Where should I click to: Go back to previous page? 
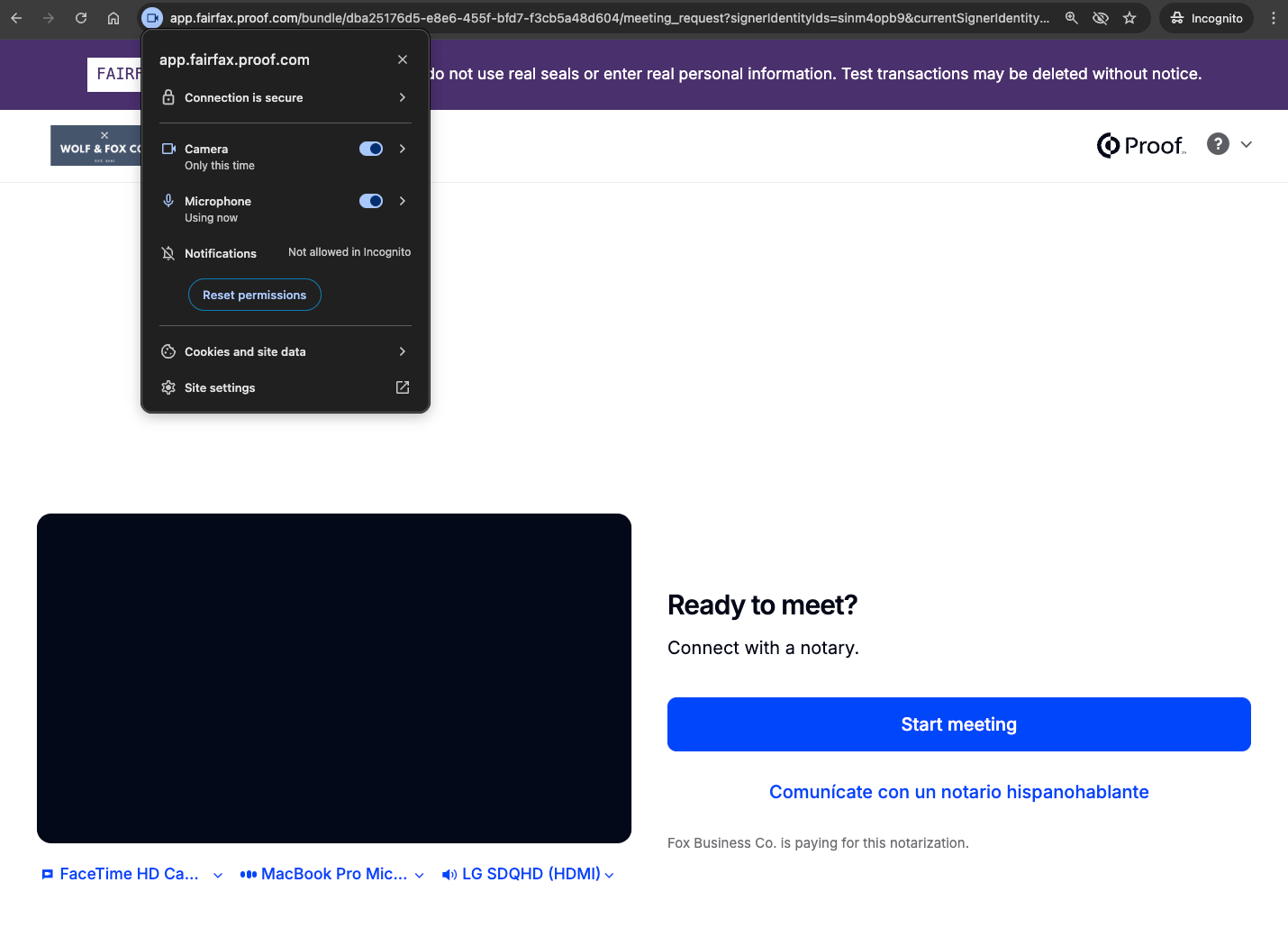(x=16, y=18)
